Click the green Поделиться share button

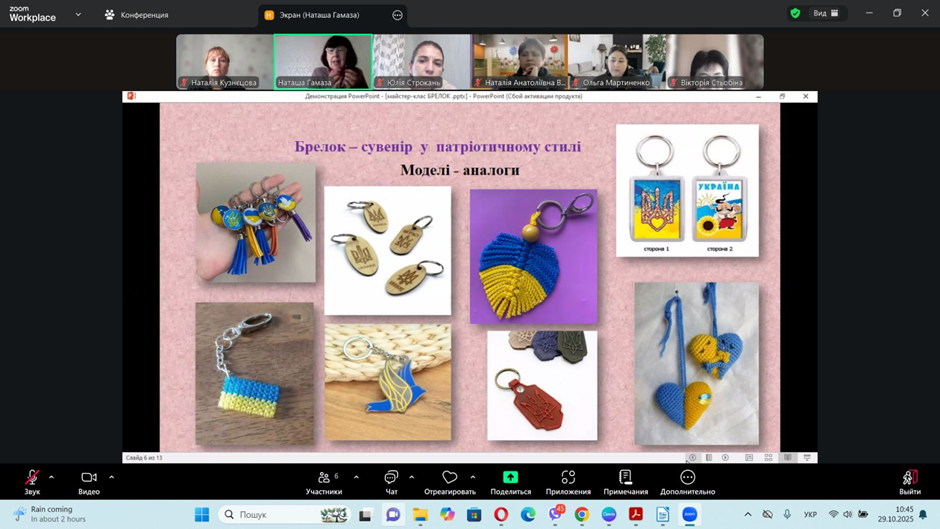click(x=510, y=481)
